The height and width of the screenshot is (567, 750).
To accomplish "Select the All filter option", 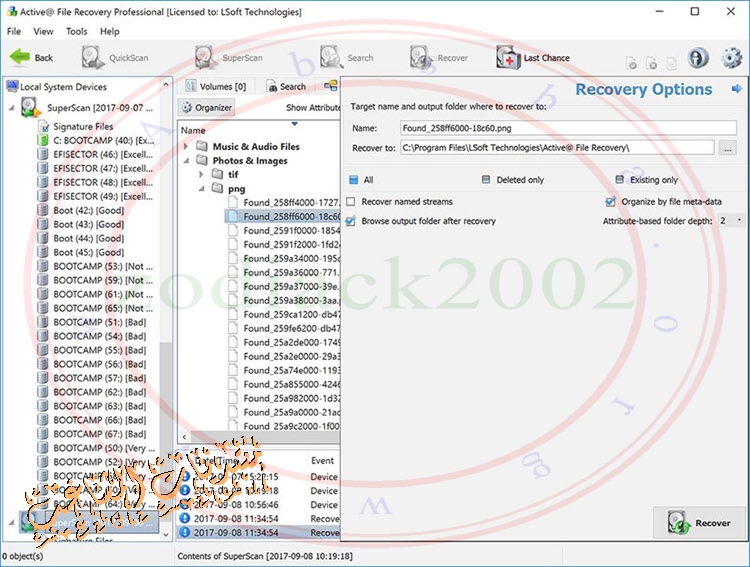I will point(361,180).
